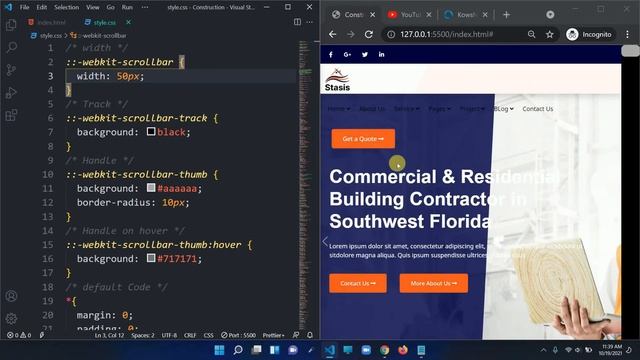Click the zoom icon in address bar
The image size is (640, 360).
(x=531, y=34)
